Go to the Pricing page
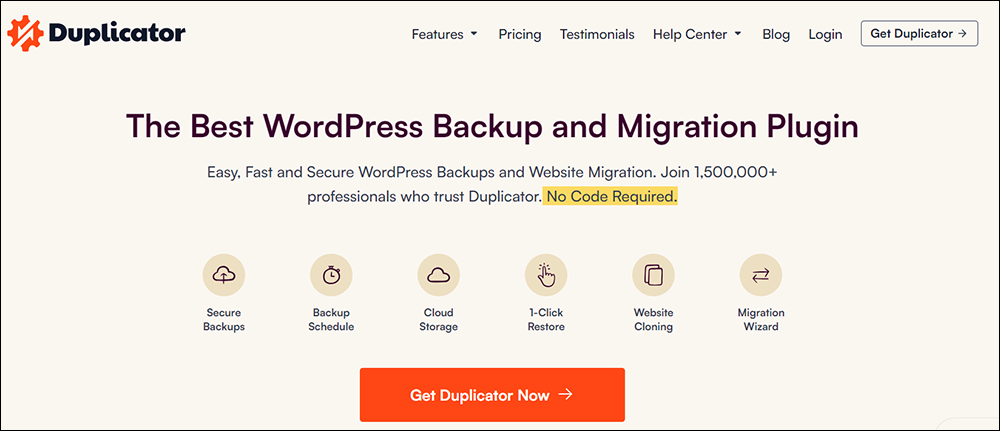The height and width of the screenshot is (431, 1000). (x=520, y=34)
